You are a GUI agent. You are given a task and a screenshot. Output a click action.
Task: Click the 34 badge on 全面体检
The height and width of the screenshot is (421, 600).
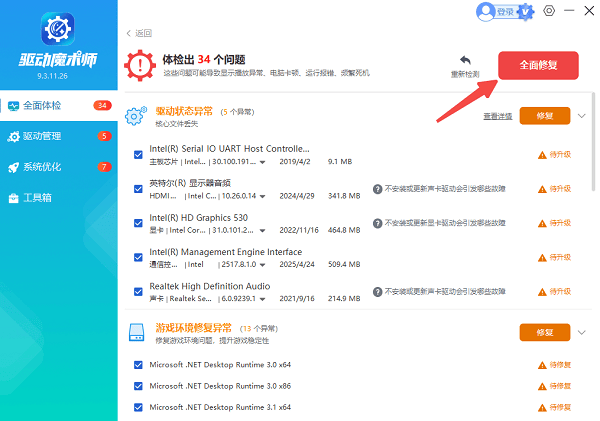pyautogui.click(x=102, y=106)
